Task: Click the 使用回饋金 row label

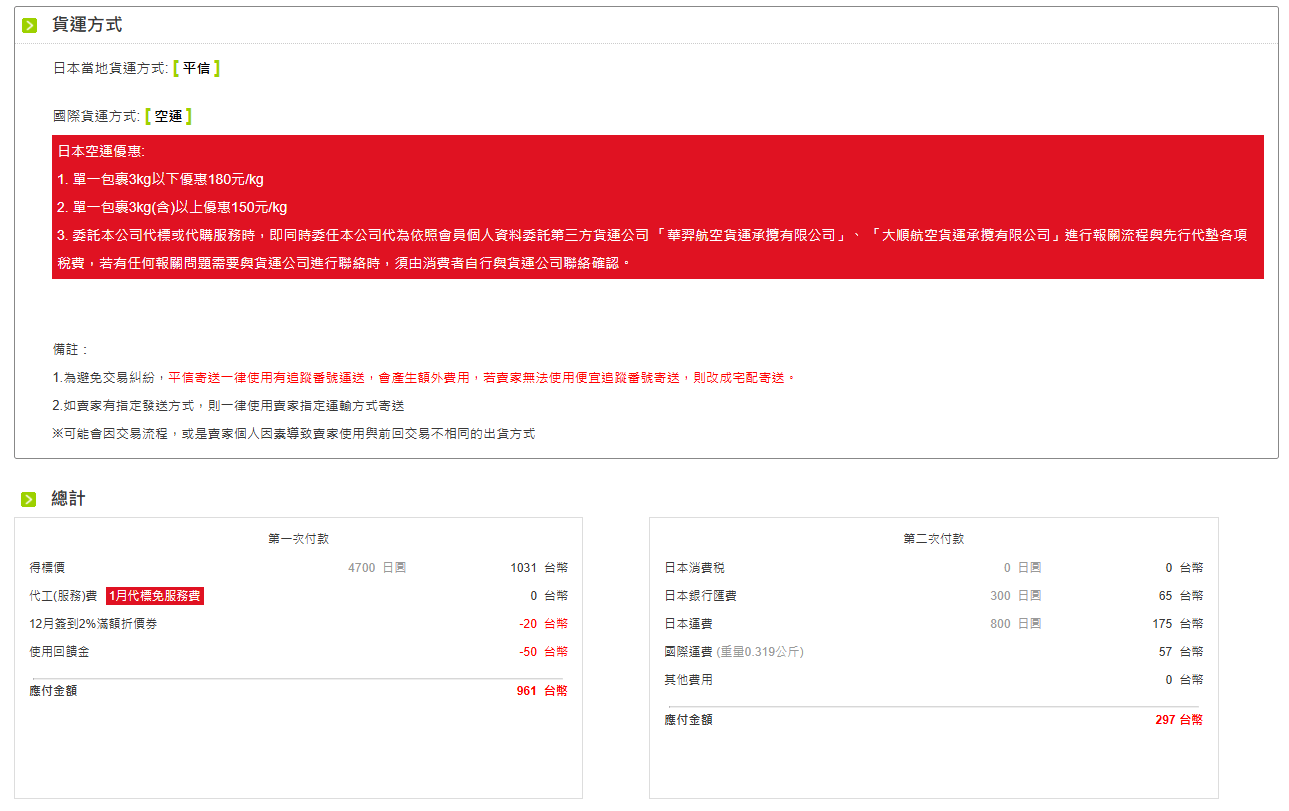Action: 59,652
